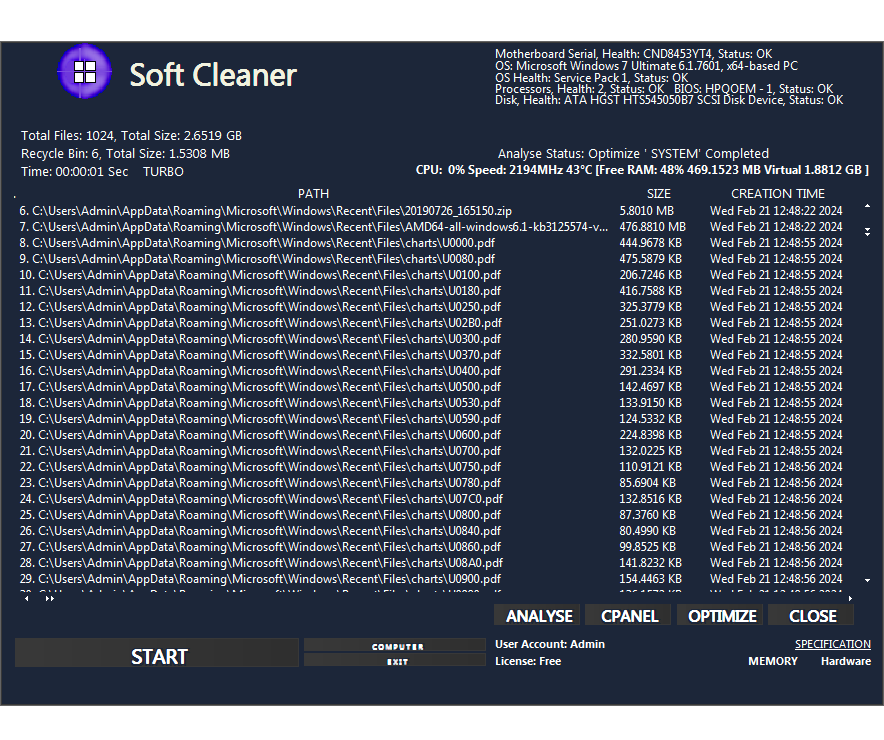Click the Disk Health ATA HGST line
Viewport: 884px width, 740px height.
tap(669, 100)
